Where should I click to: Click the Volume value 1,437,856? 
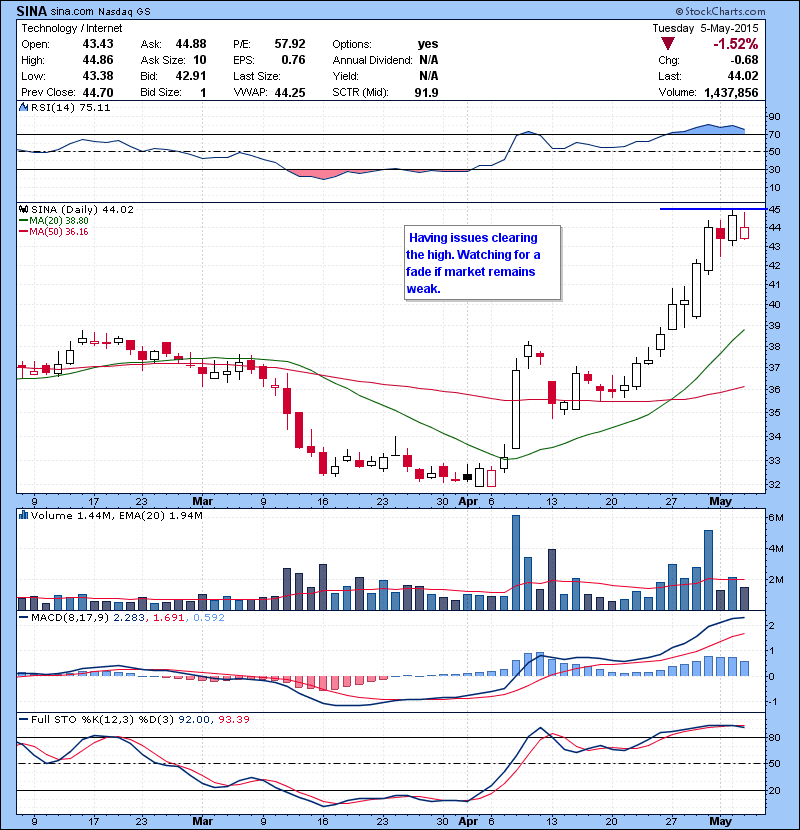[731, 92]
